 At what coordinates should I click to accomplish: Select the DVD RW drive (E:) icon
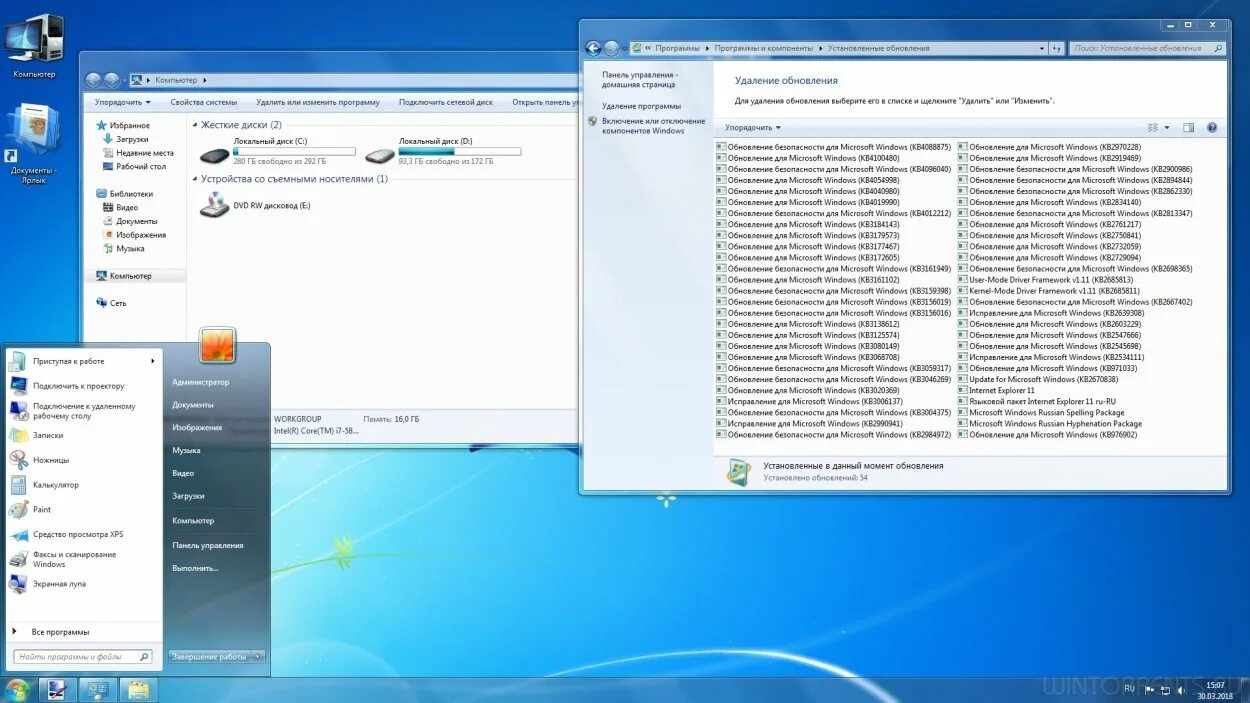pyautogui.click(x=215, y=205)
